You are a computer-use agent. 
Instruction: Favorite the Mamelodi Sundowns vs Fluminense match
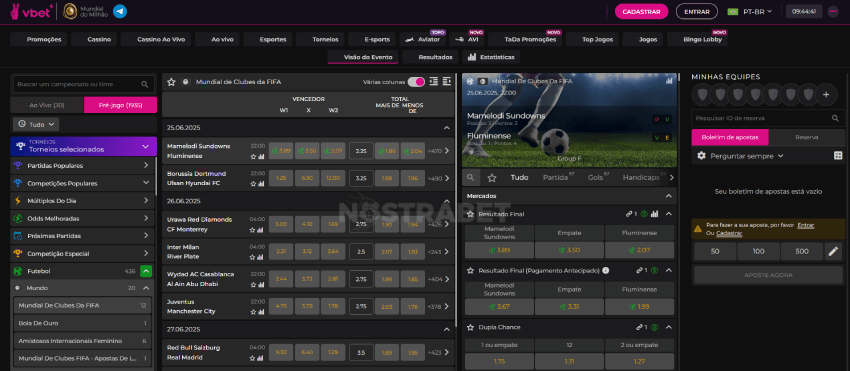[x=253, y=156]
